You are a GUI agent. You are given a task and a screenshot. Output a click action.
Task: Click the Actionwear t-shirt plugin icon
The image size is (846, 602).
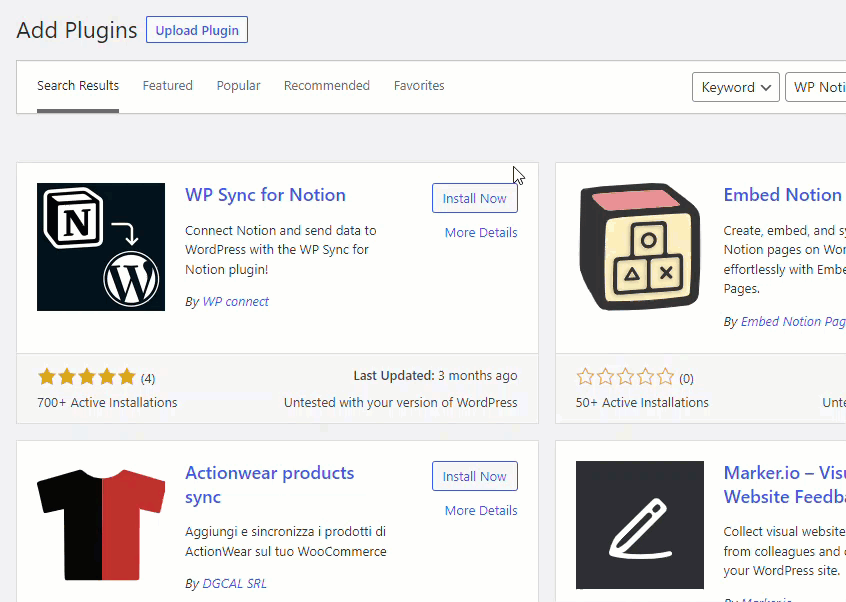[101, 524]
